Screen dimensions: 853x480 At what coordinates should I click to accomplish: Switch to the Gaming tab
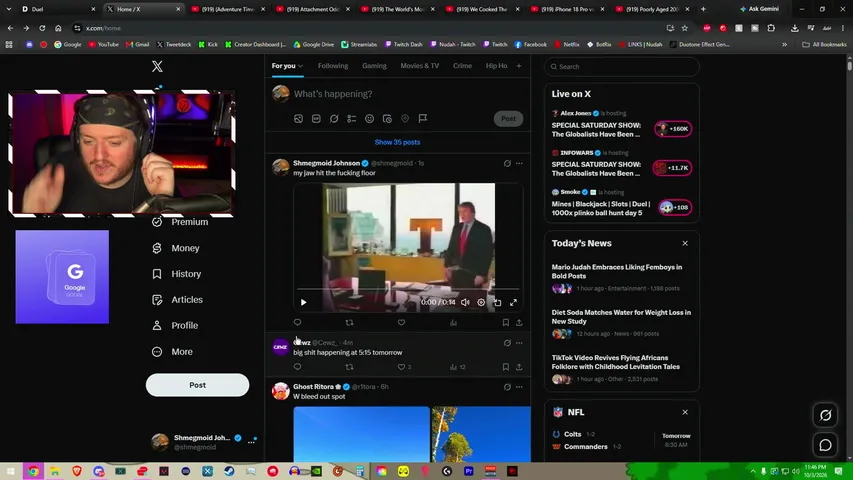click(374, 66)
